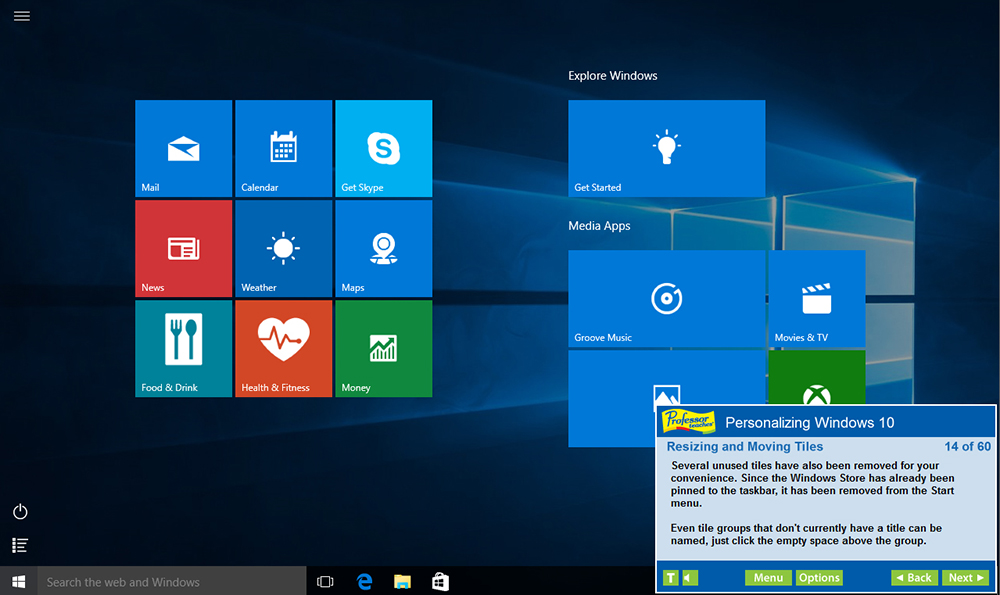Open the power options icon

click(19, 511)
